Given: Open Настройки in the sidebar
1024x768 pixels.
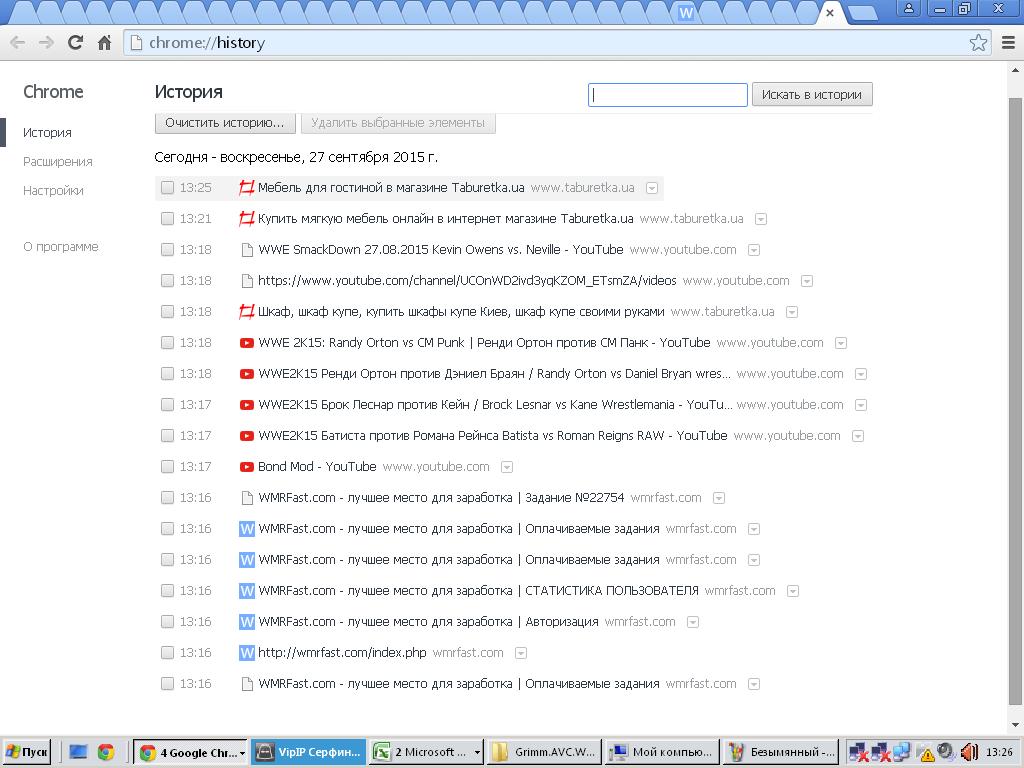Looking at the screenshot, I should tap(53, 191).
